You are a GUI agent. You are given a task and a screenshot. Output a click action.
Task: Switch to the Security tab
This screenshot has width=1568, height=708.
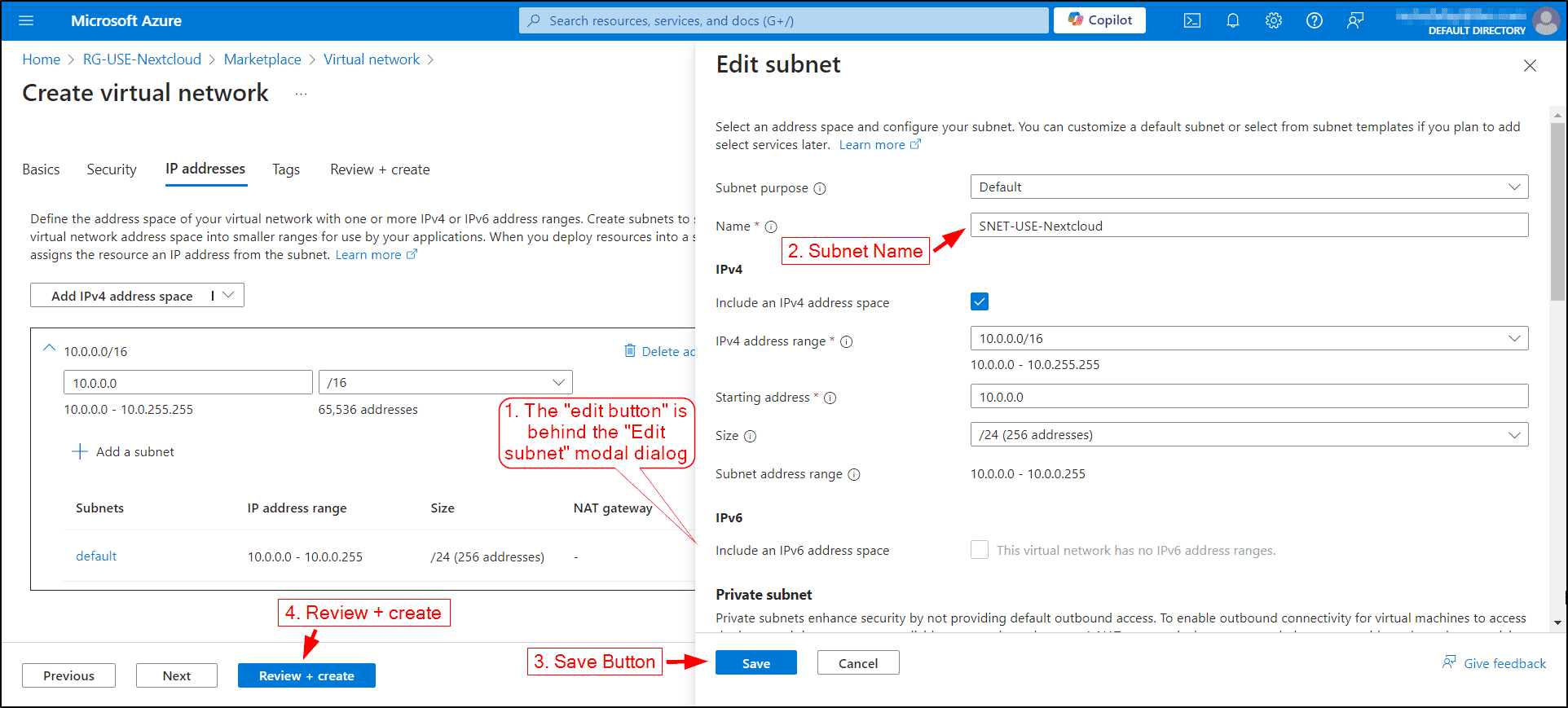[x=112, y=169]
